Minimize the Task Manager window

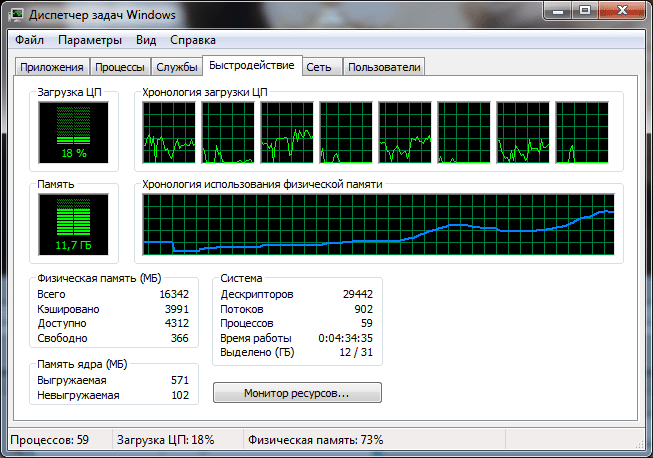pos(558,11)
